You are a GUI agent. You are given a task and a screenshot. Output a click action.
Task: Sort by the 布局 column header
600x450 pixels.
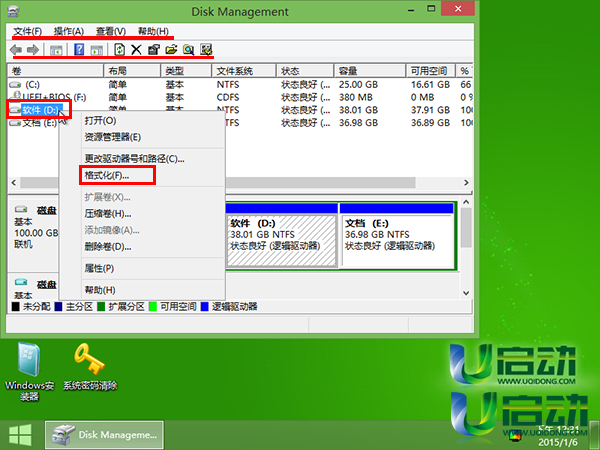132,71
